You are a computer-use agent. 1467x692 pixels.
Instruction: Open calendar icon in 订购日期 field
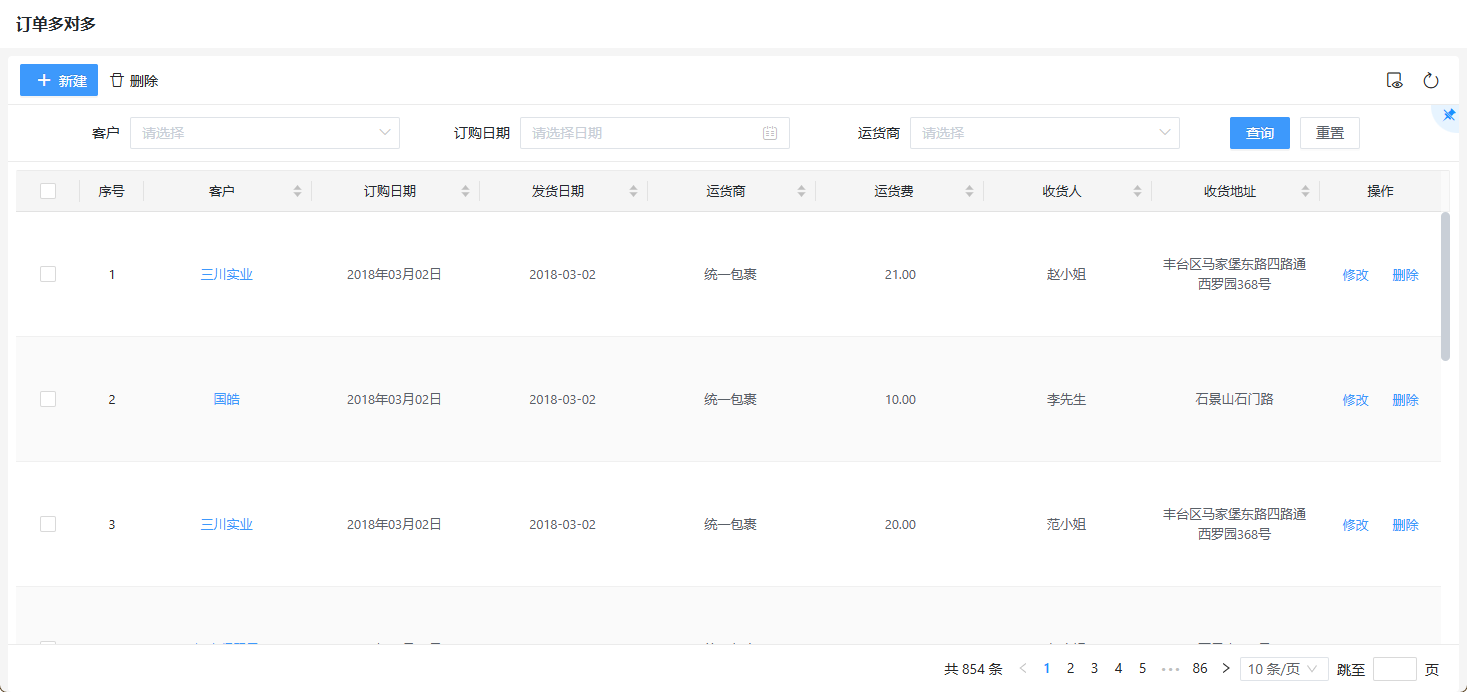tap(770, 133)
